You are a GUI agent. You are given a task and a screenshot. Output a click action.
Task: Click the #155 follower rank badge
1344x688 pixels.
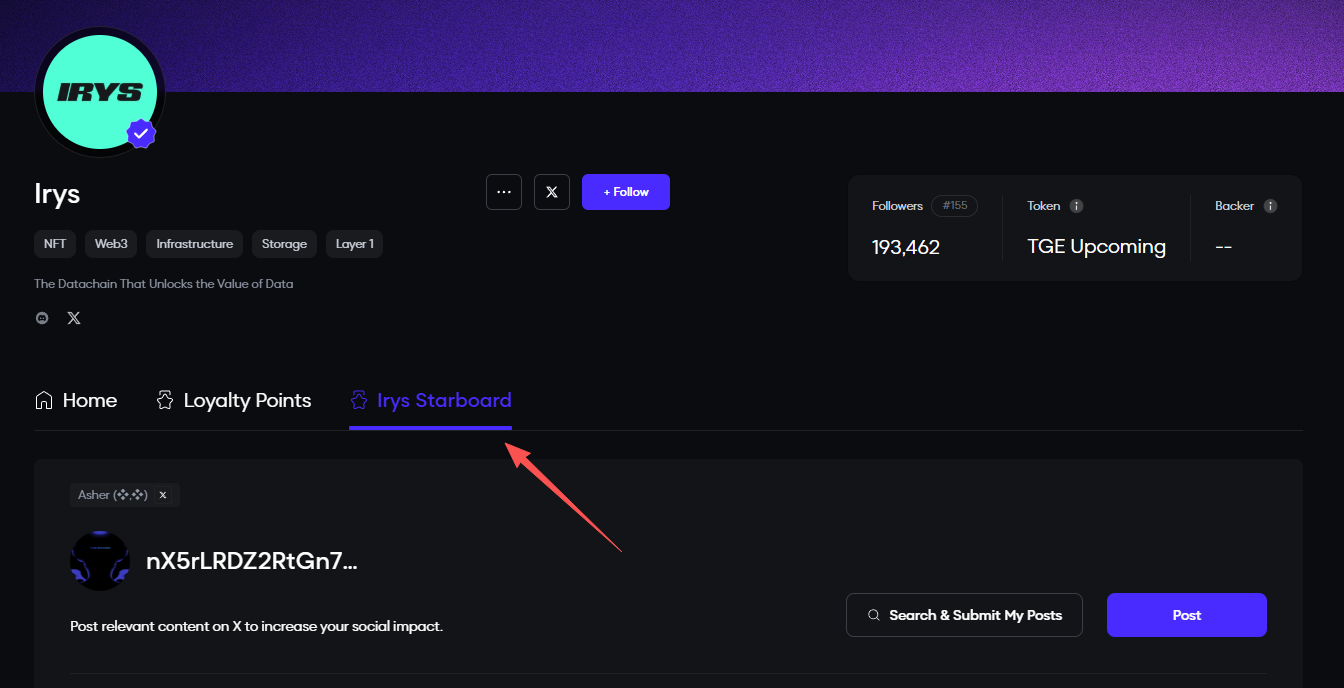tap(954, 206)
